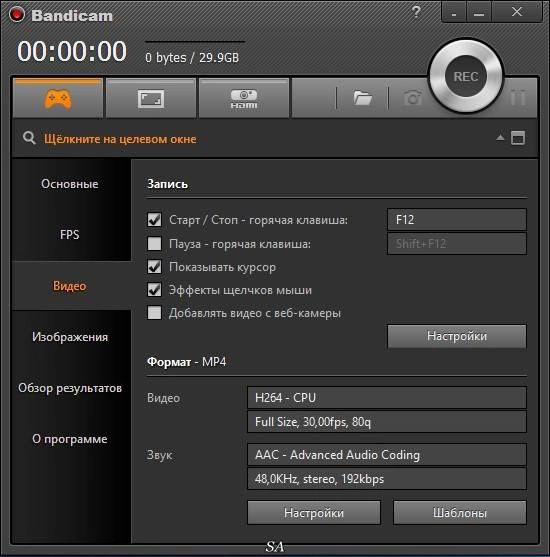
Task: Open the Обзор результатов section
Action: 70,388
